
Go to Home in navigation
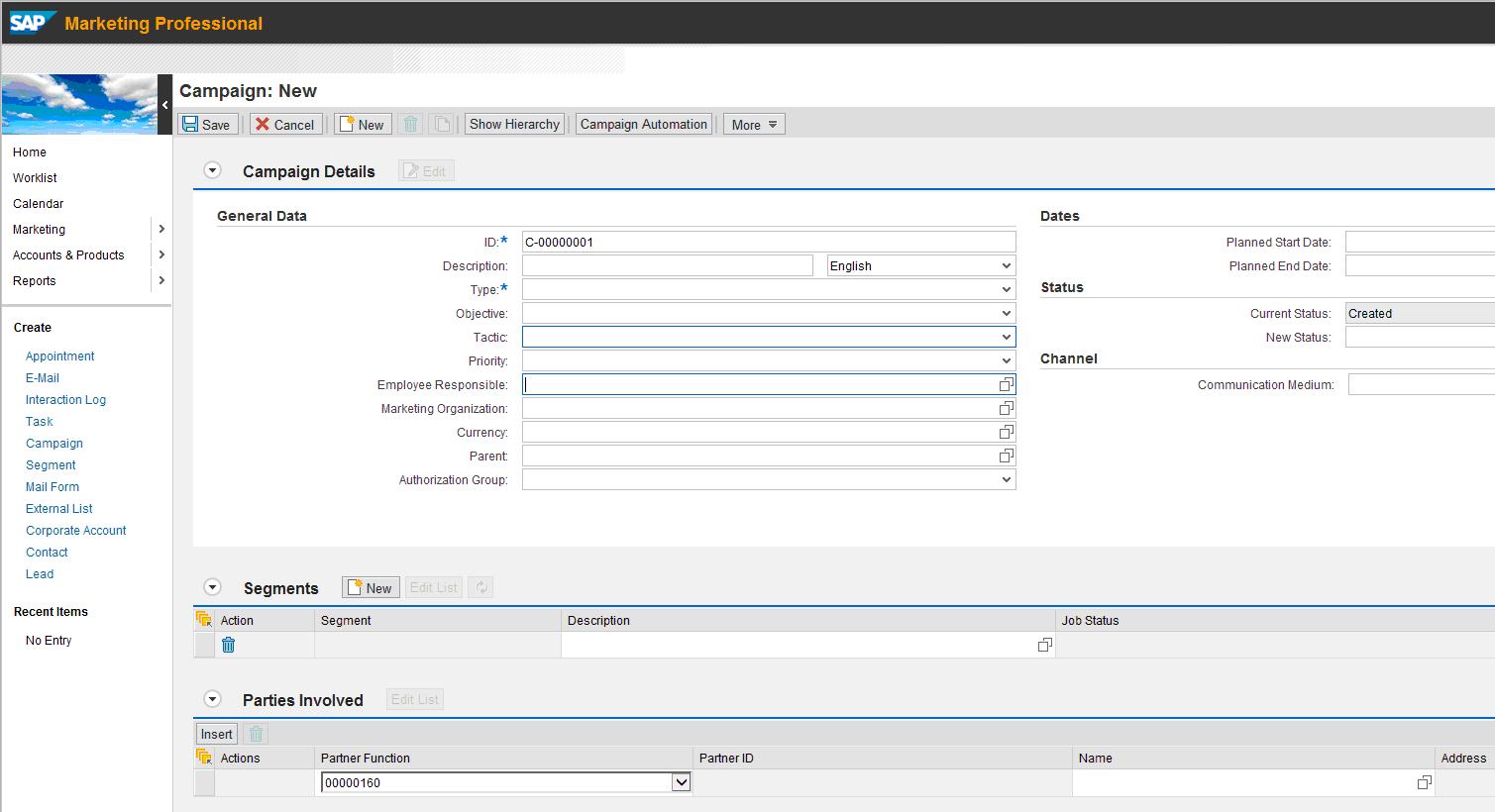pos(30,152)
